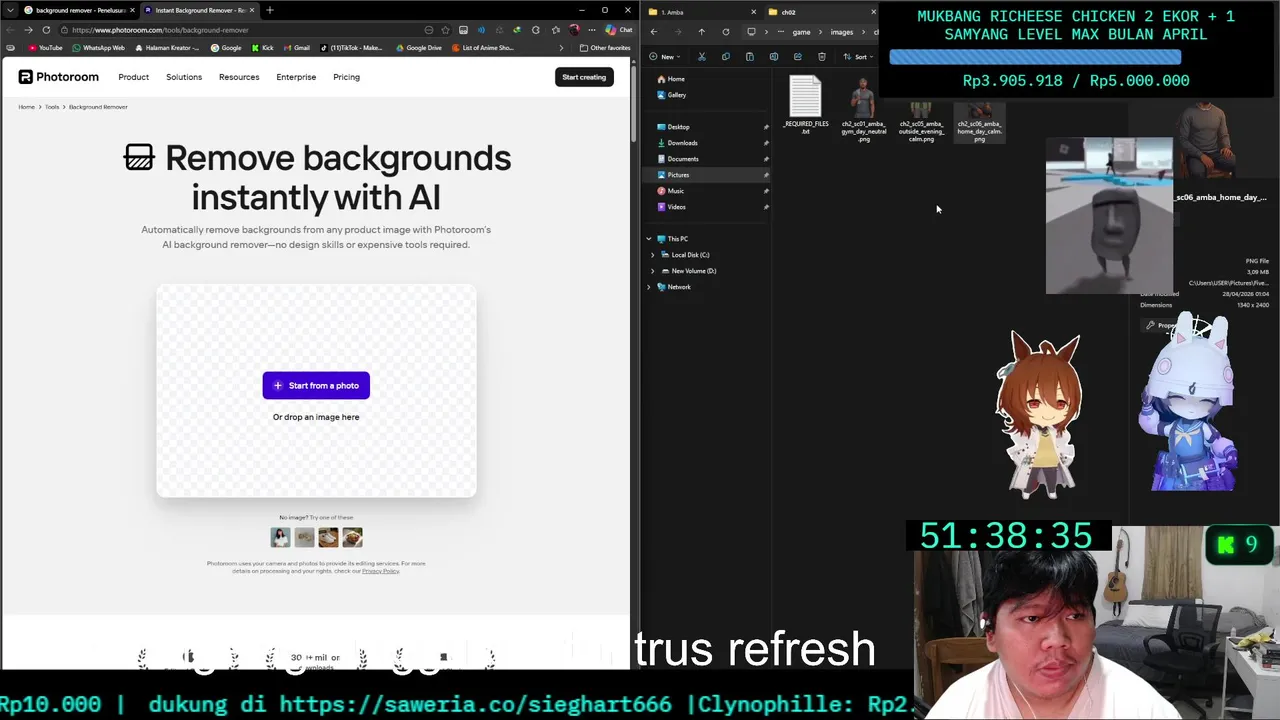
Task: Expand the Local Disk (C:) node
Action: point(653,255)
